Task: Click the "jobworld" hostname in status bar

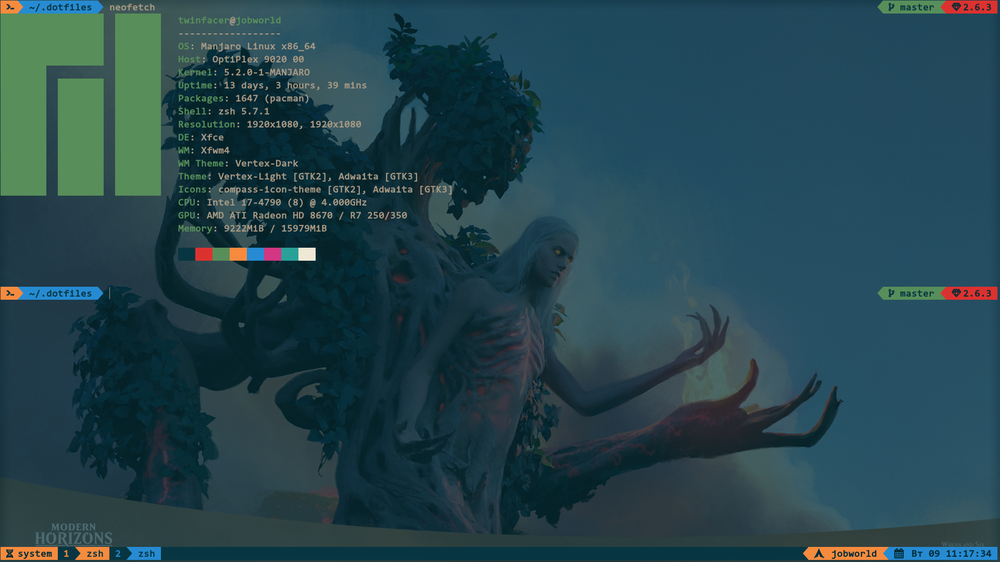Action: [x=854, y=554]
